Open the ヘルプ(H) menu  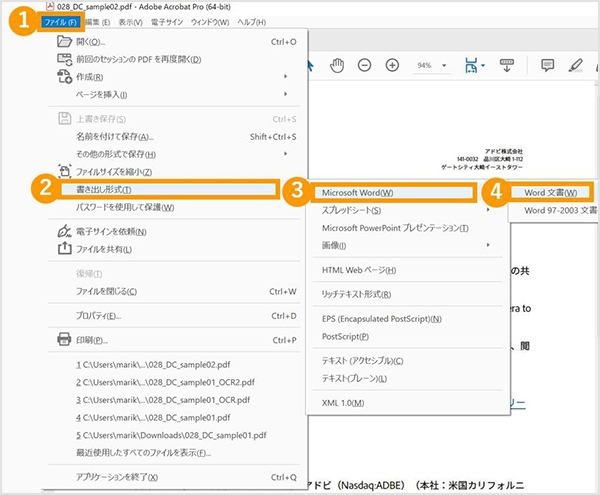coord(251,22)
